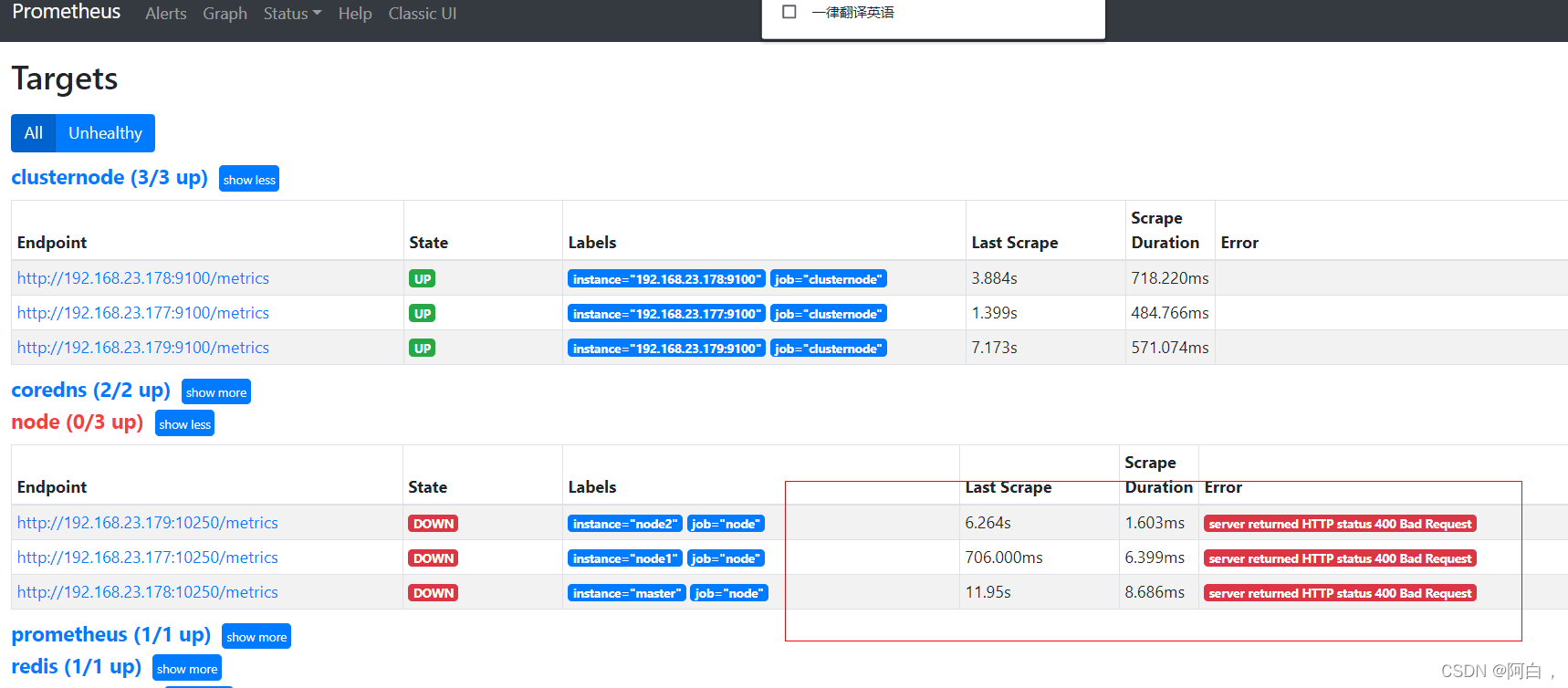1568x688 pixels.
Task: Click instance="192.168.23.178:9100" label badge
Action: 666,279
